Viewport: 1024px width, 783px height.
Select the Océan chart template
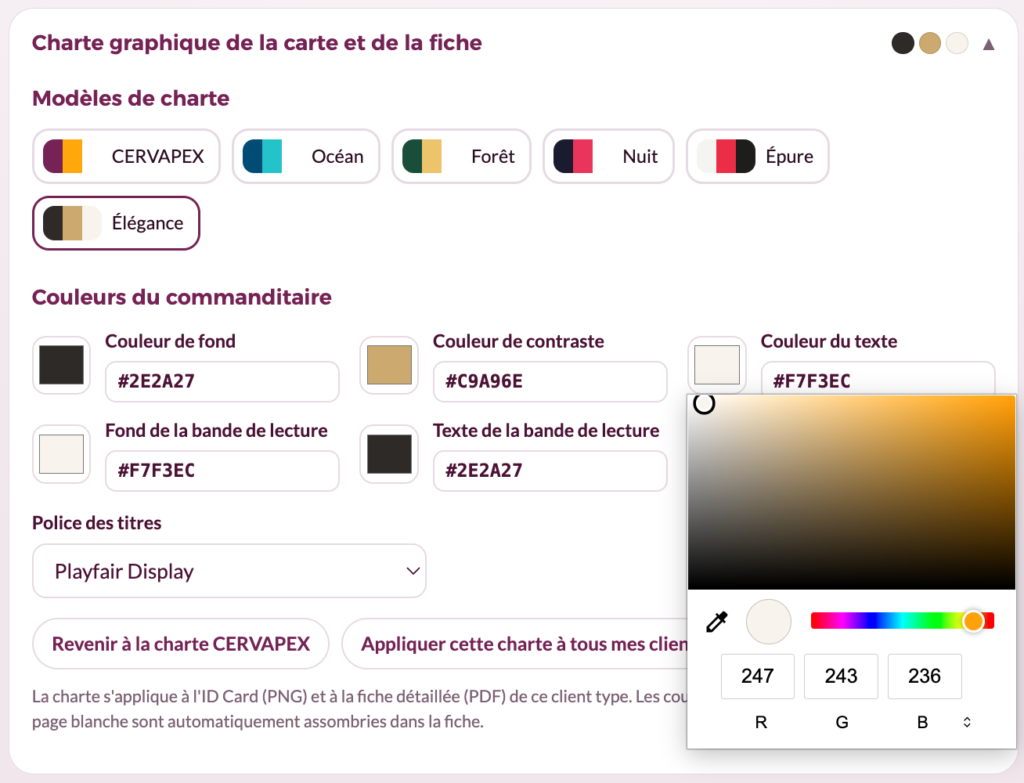(x=306, y=156)
